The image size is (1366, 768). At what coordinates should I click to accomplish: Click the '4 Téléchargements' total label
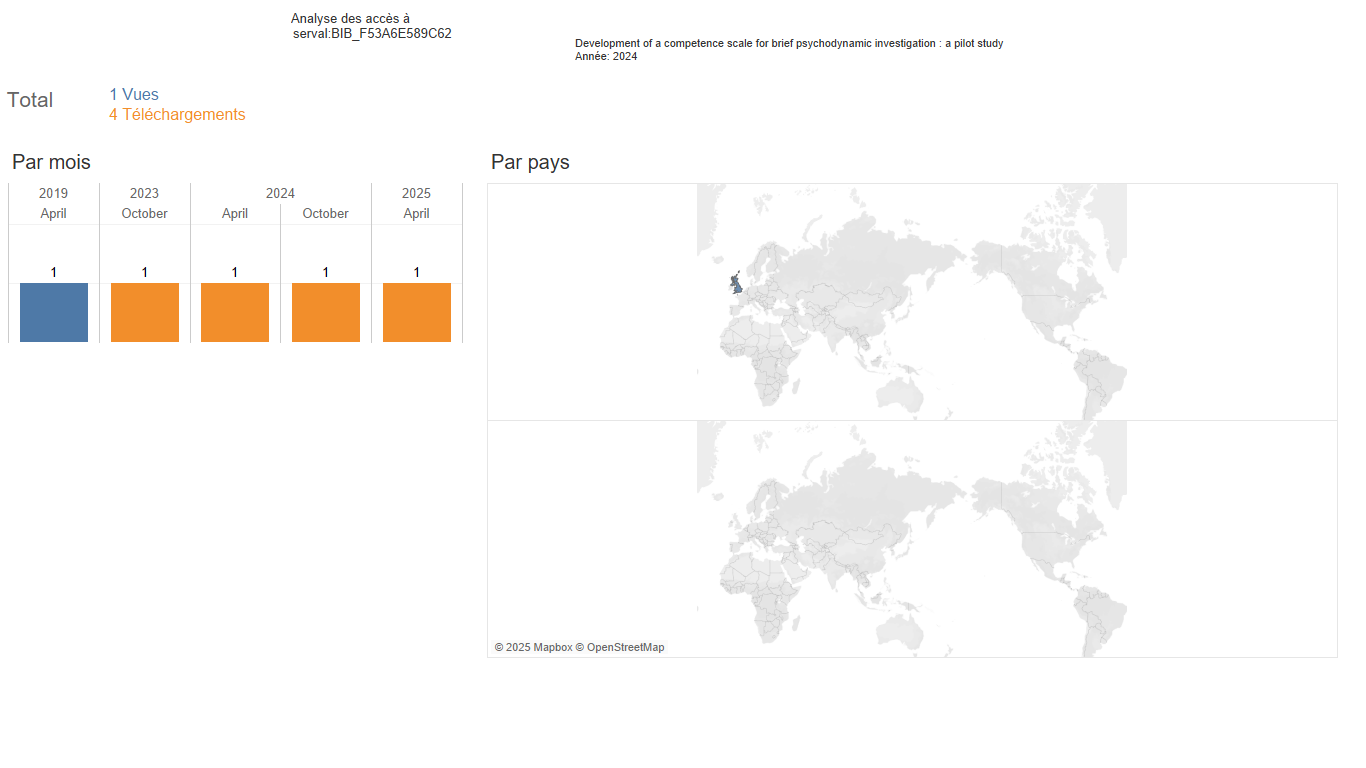click(x=177, y=115)
